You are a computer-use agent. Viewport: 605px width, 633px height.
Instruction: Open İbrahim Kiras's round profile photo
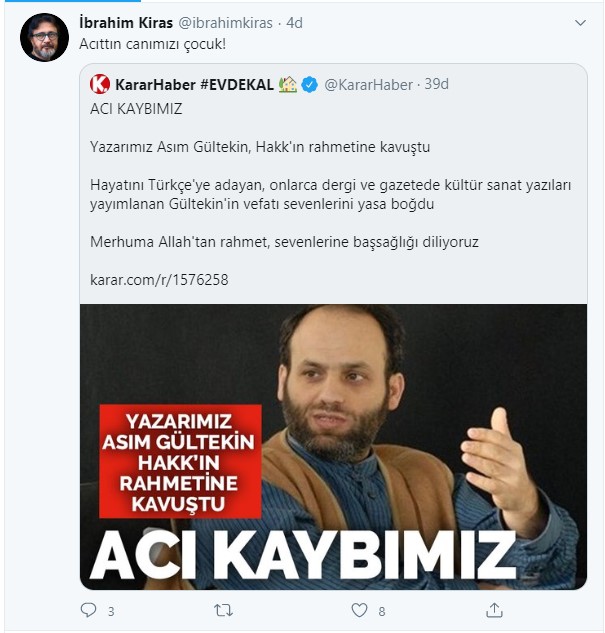tap(44, 37)
